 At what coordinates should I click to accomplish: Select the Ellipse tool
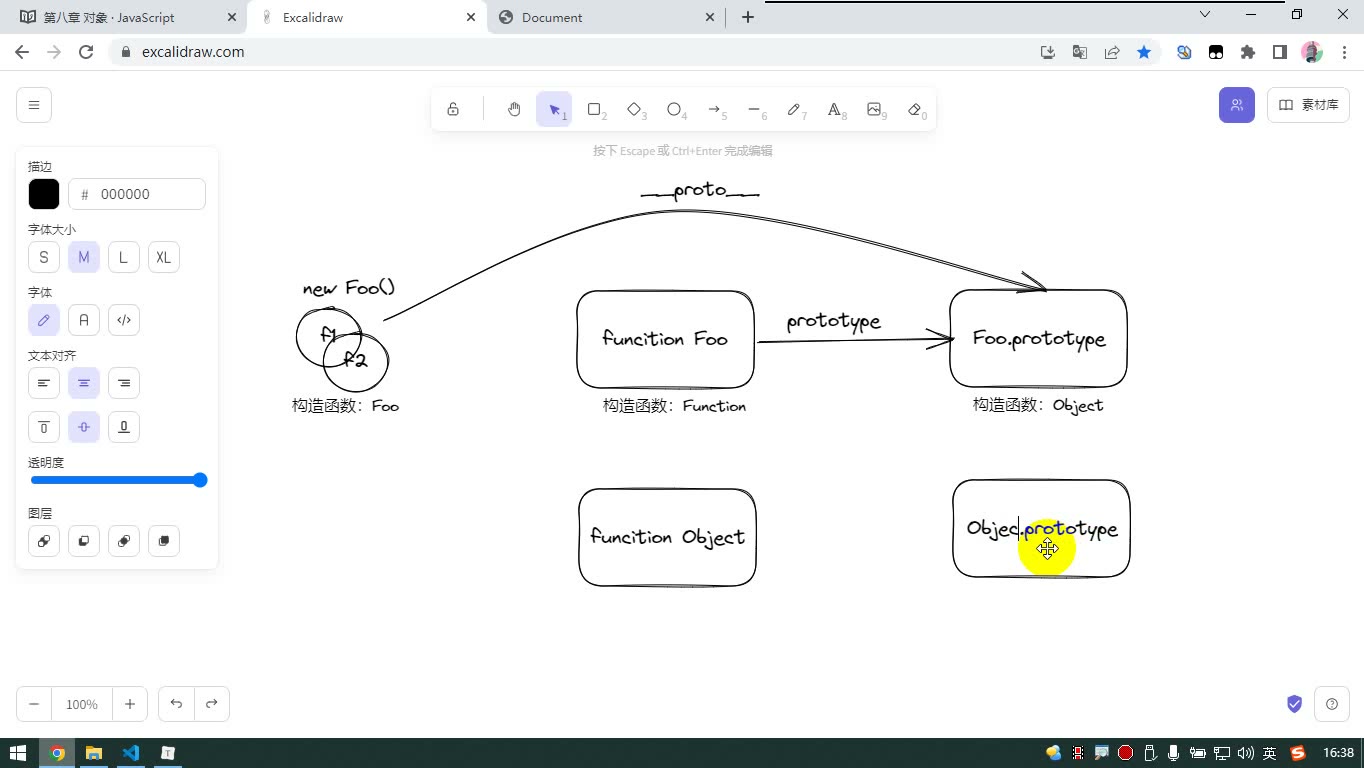(675, 110)
